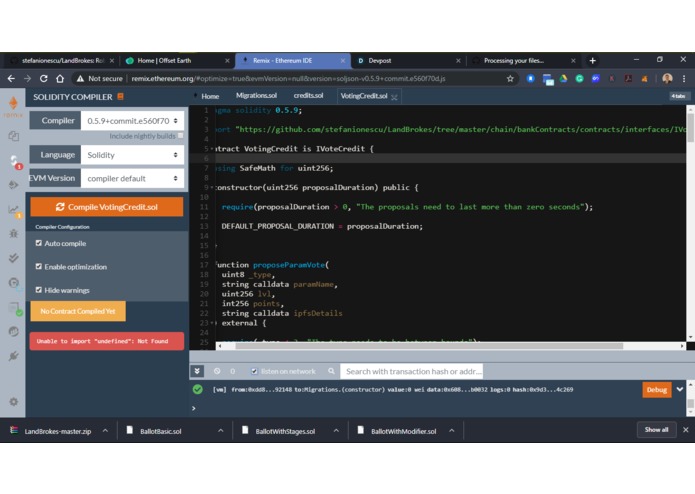The image size is (695, 494).
Task: Click Show all downloads button
Action: 656,430
